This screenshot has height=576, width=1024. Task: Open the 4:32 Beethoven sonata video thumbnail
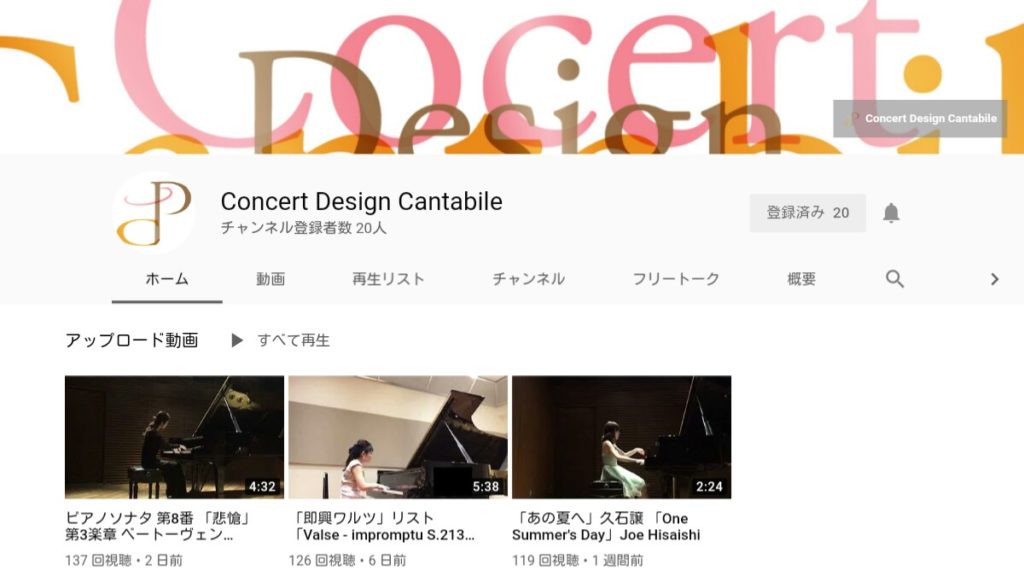pos(174,437)
